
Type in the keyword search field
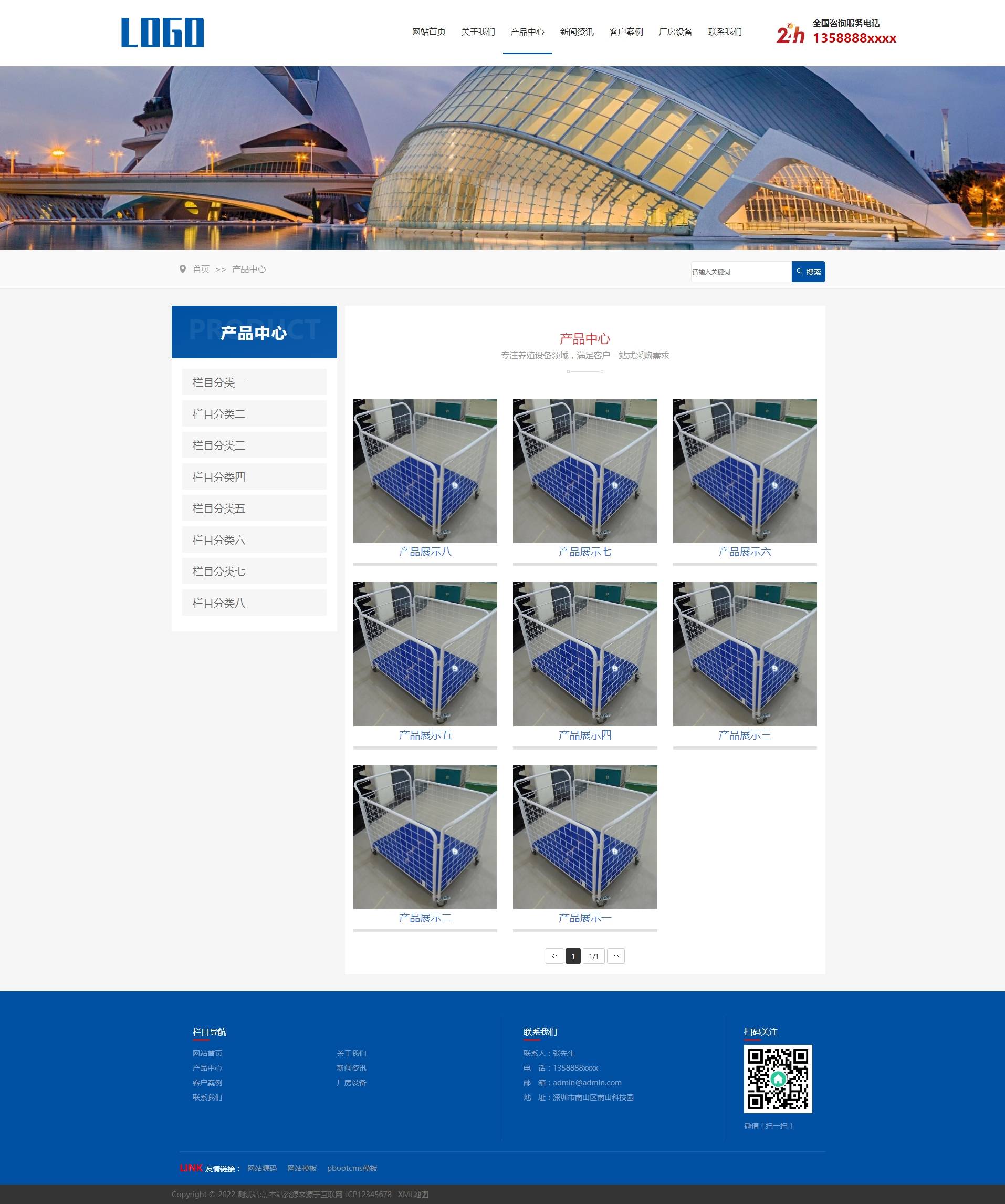click(x=740, y=272)
